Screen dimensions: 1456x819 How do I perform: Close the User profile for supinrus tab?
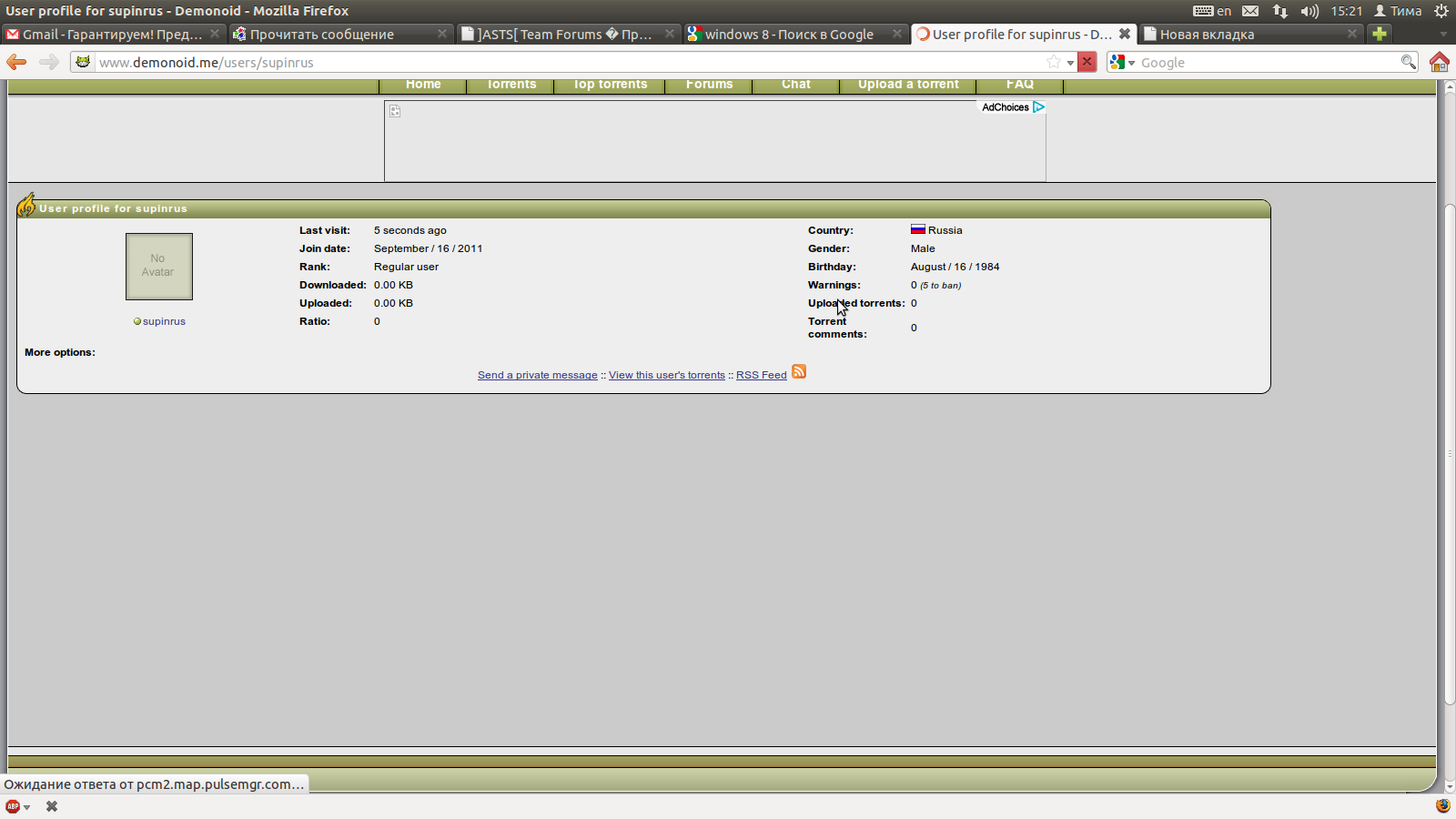click(x=1125, y=34)
